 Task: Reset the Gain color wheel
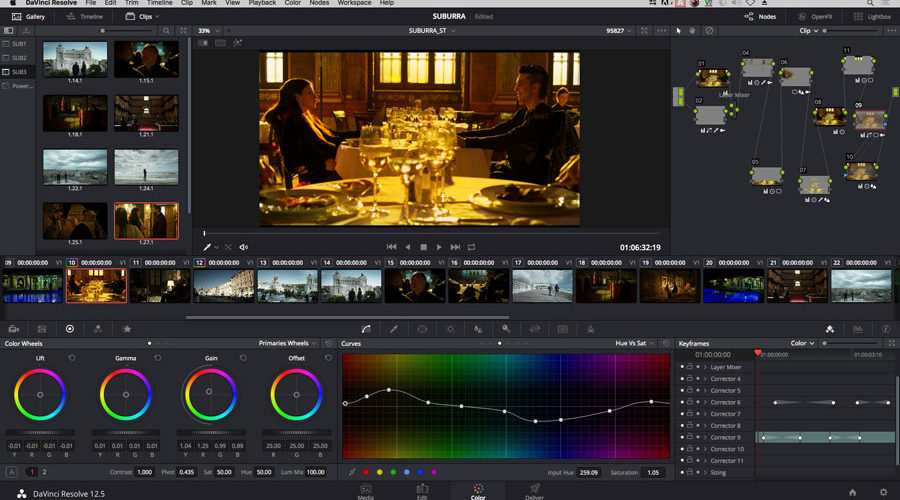click(x=243, y=358)
